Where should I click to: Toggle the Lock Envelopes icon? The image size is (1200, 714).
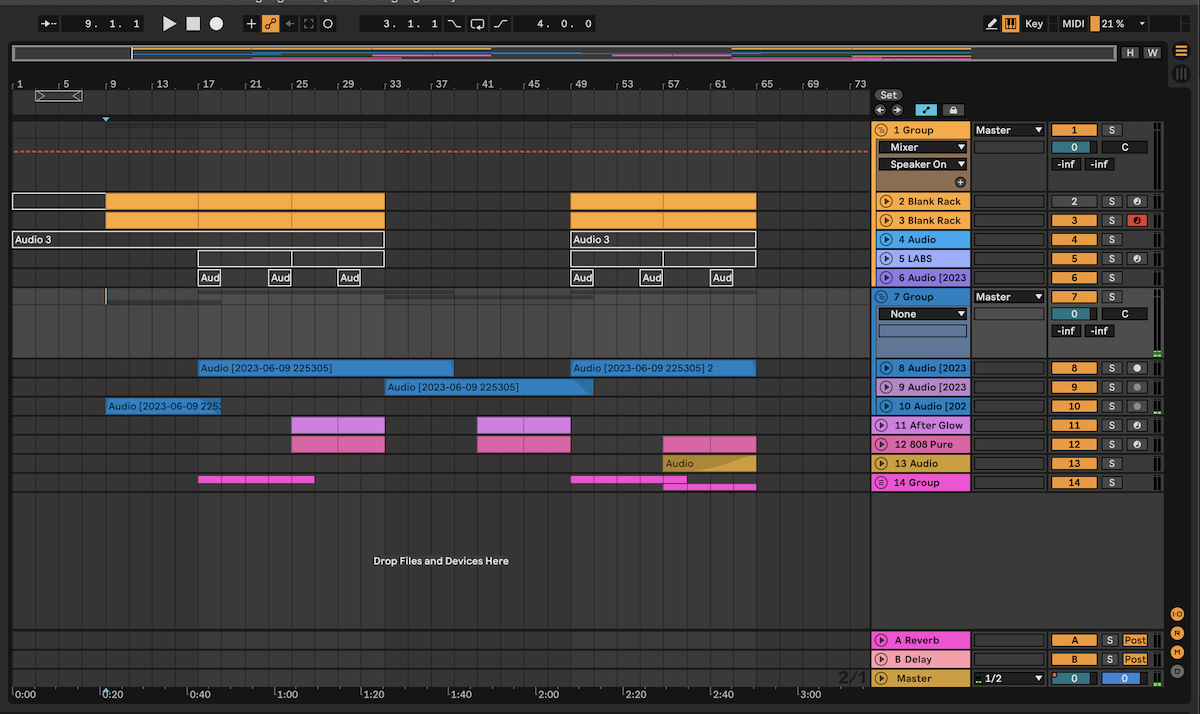953,110
